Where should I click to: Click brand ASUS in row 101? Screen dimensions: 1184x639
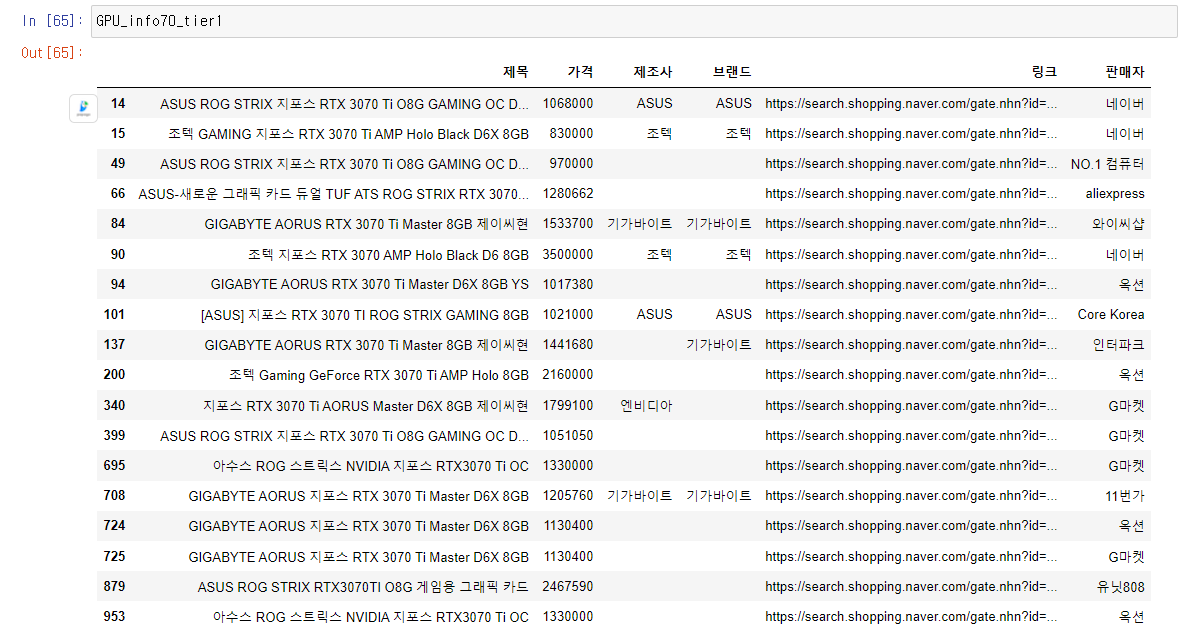734,315
